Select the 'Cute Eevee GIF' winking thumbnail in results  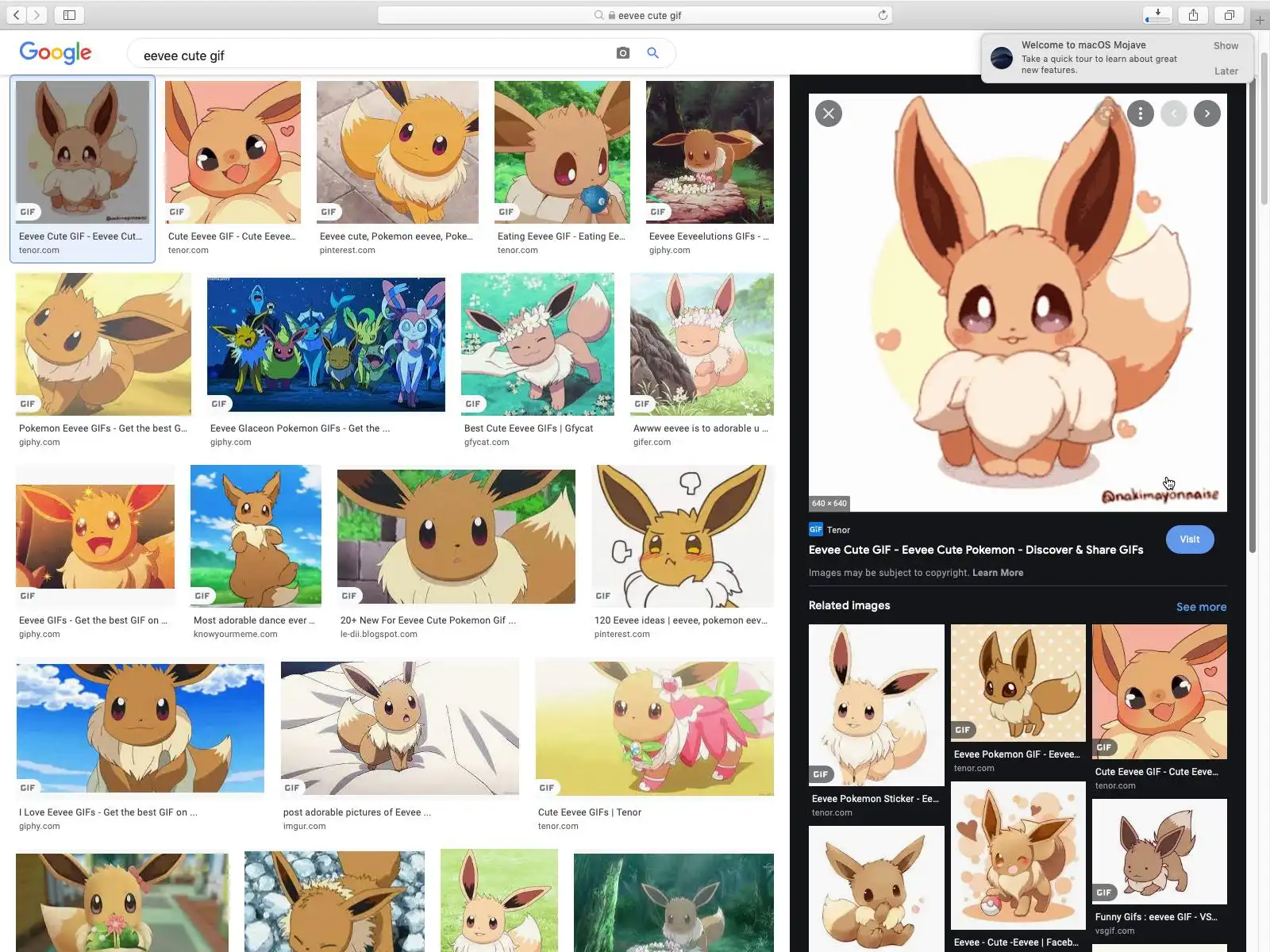click(x=233, y=152)
